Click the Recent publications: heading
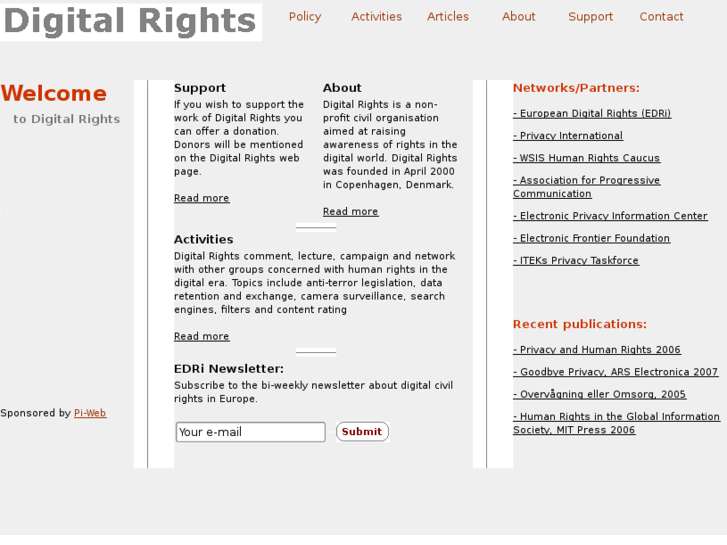Viewport: 727px width, 545px height. pyautogui.click(x=580, y=324)
